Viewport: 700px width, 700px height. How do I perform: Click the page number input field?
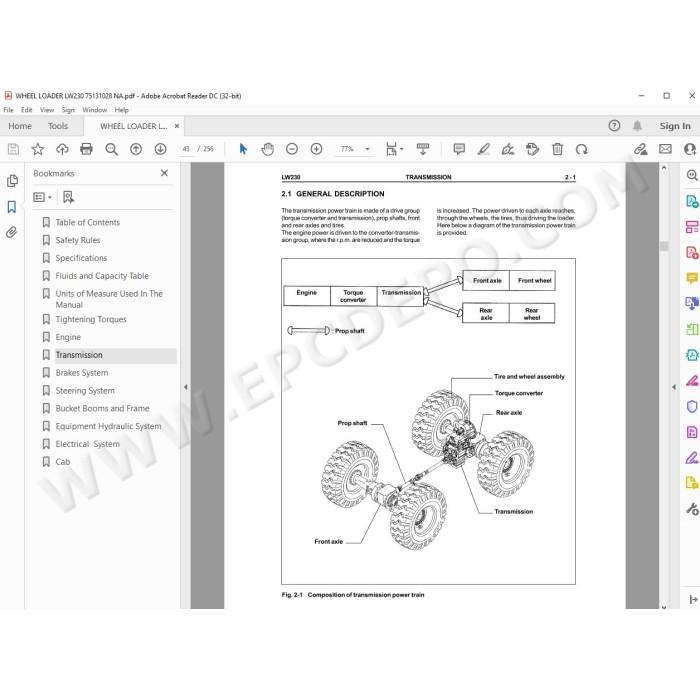(186, 149)
